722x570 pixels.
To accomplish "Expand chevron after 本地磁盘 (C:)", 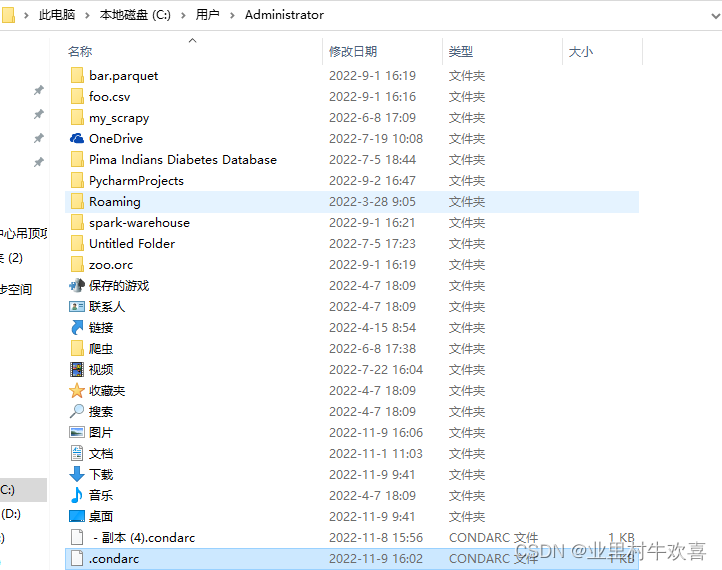I will click(x=182, y=15).
